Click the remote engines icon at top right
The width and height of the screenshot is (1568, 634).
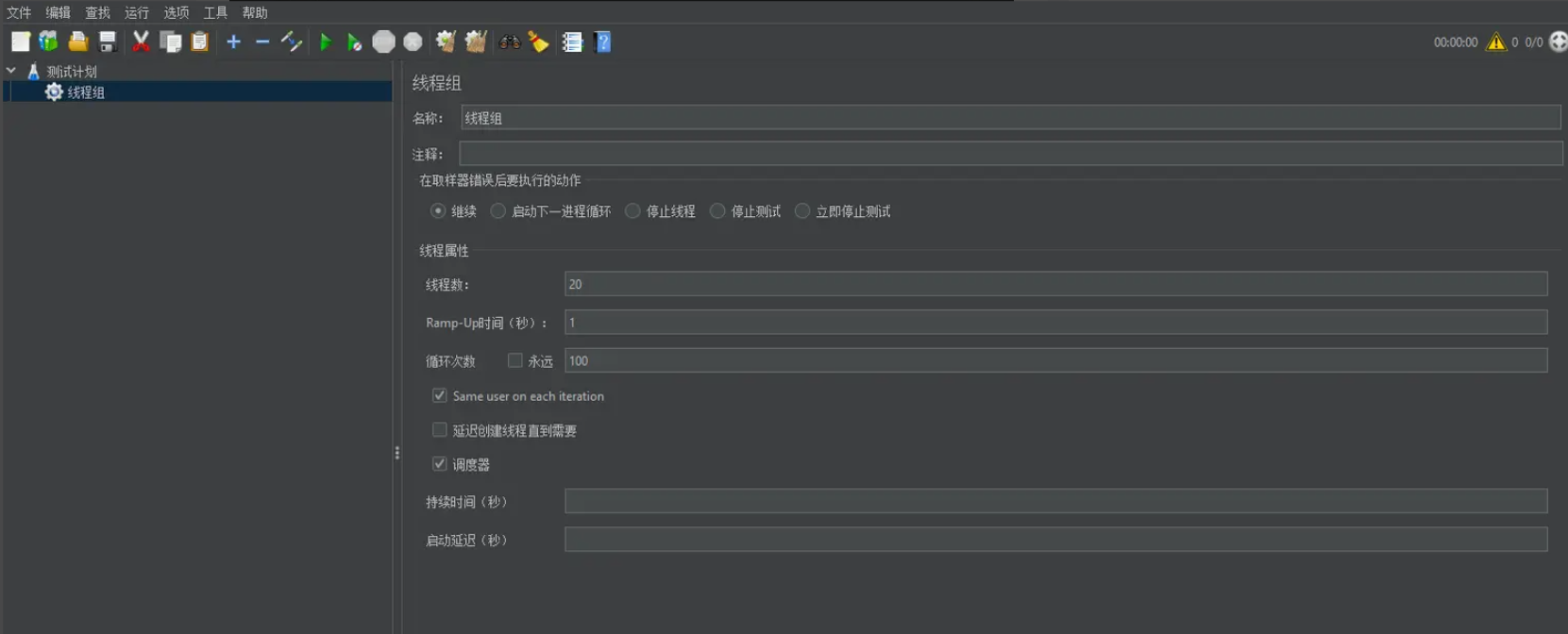pos(1559,42)
